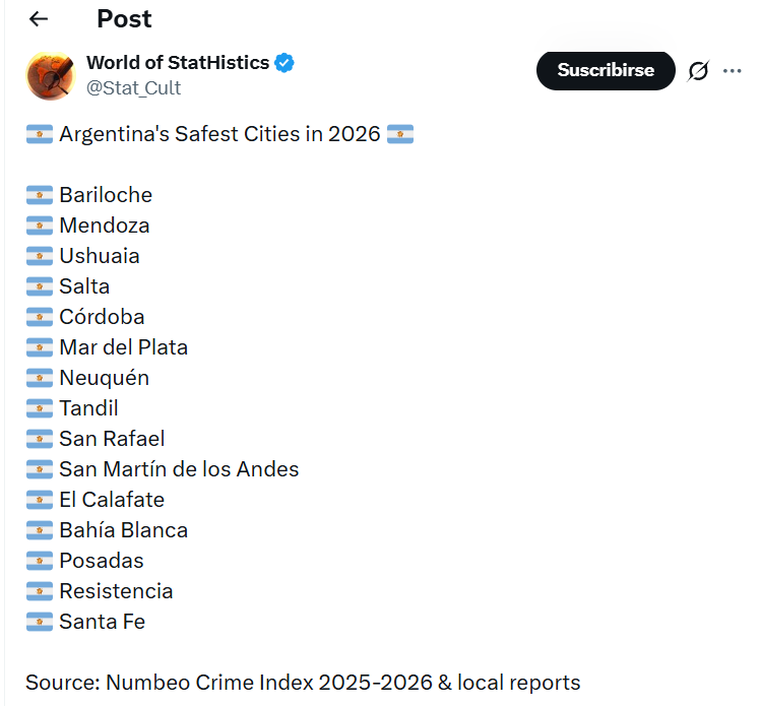Viewport: 760px width, 706px height.
Task: Click the Suscribirse button
Action: 605,70
